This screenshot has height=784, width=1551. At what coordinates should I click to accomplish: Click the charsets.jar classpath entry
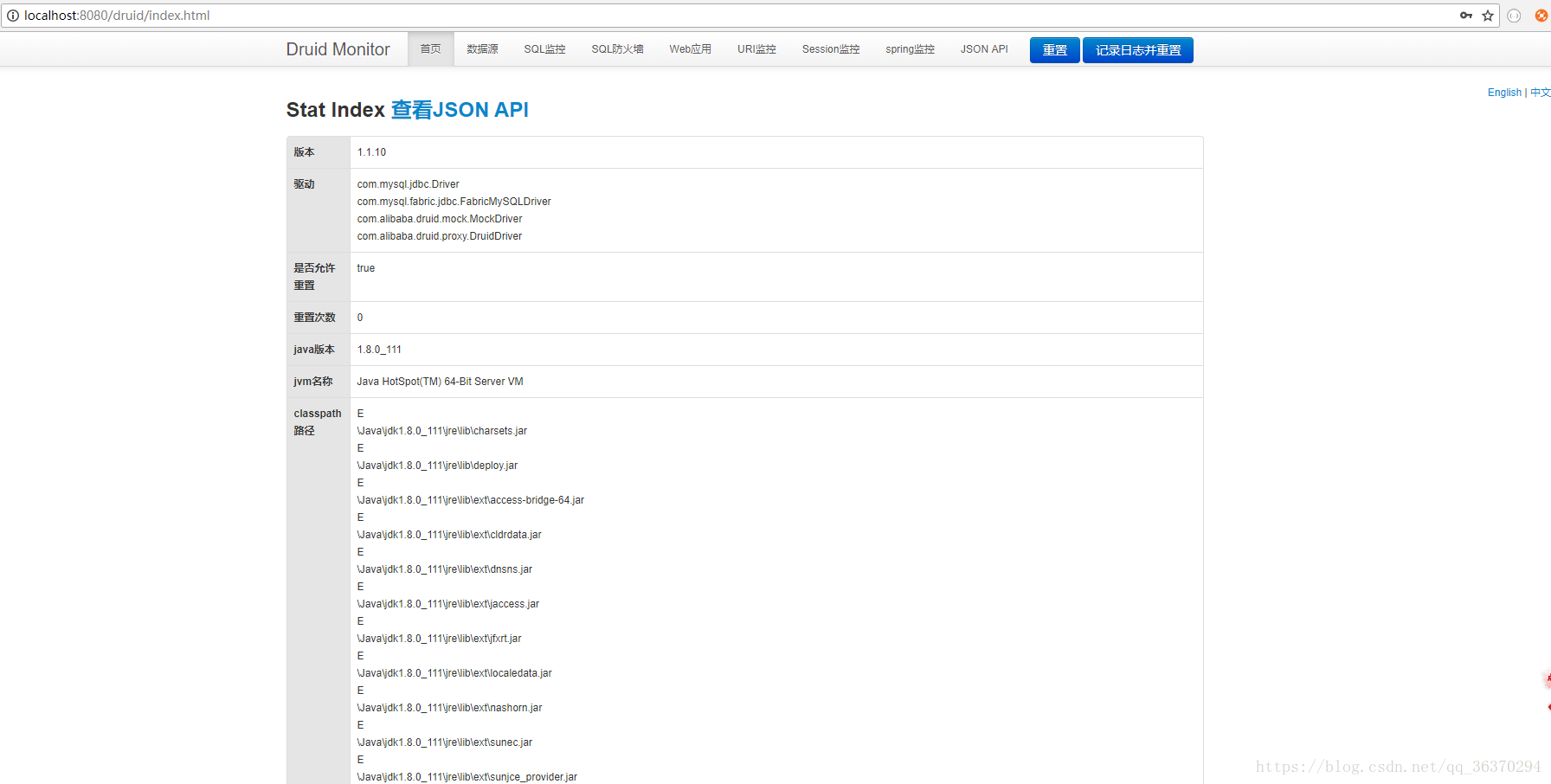click(x=441, y=431)
